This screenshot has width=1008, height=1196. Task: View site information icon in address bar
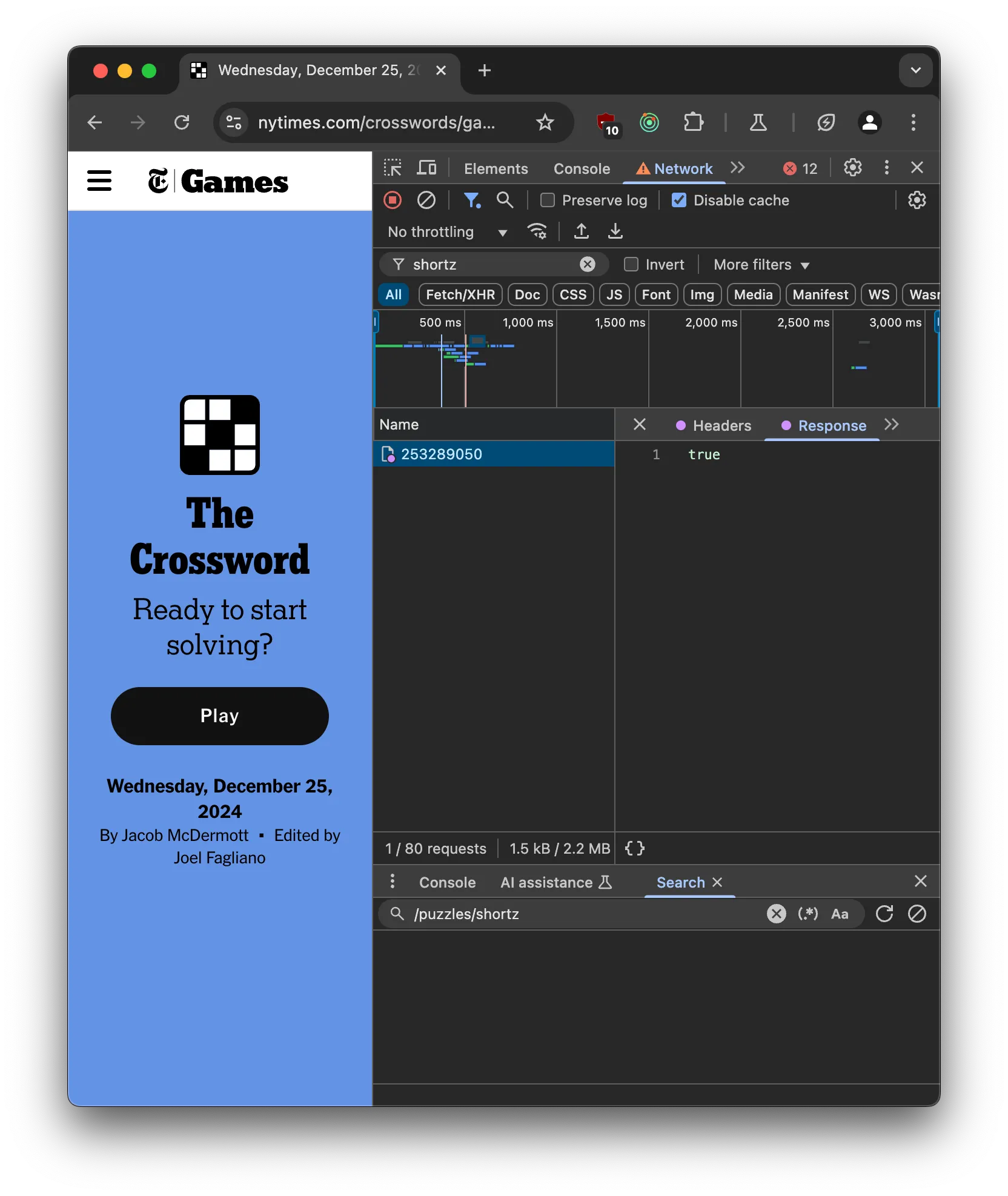click(x=234, y=122)
